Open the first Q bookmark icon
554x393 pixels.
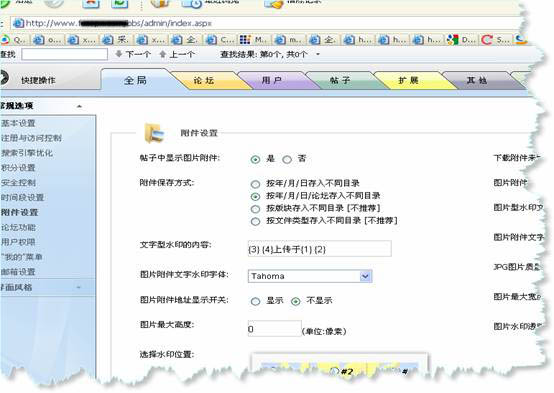[x=5, y=40]
